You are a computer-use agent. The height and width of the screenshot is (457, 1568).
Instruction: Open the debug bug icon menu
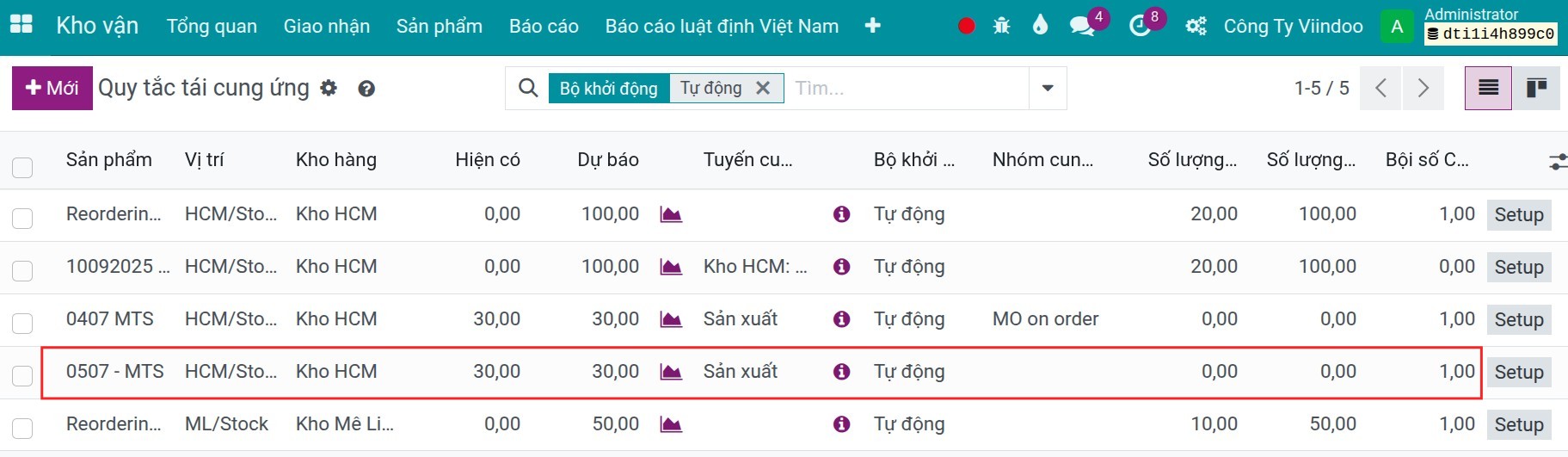tap(1001, 26)
